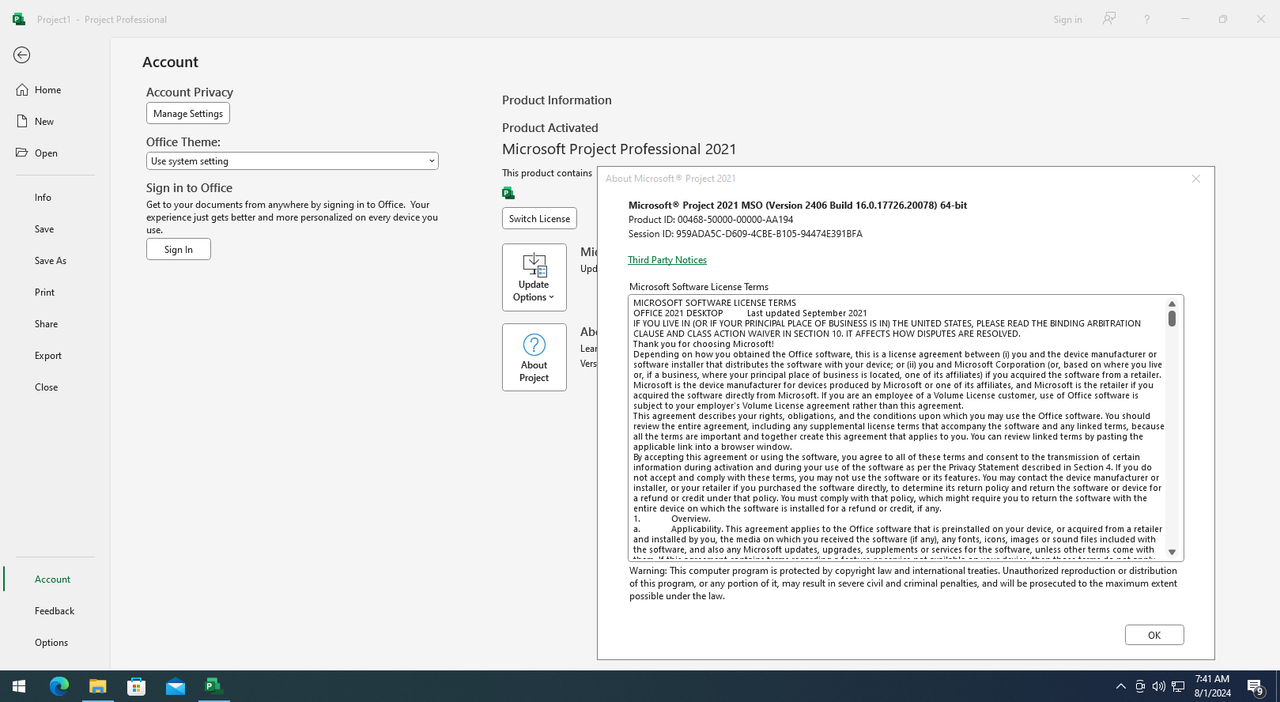Open Help via the question mark icon
The height and width of the screenshot is (702, 1280).
coord(1147,19)
